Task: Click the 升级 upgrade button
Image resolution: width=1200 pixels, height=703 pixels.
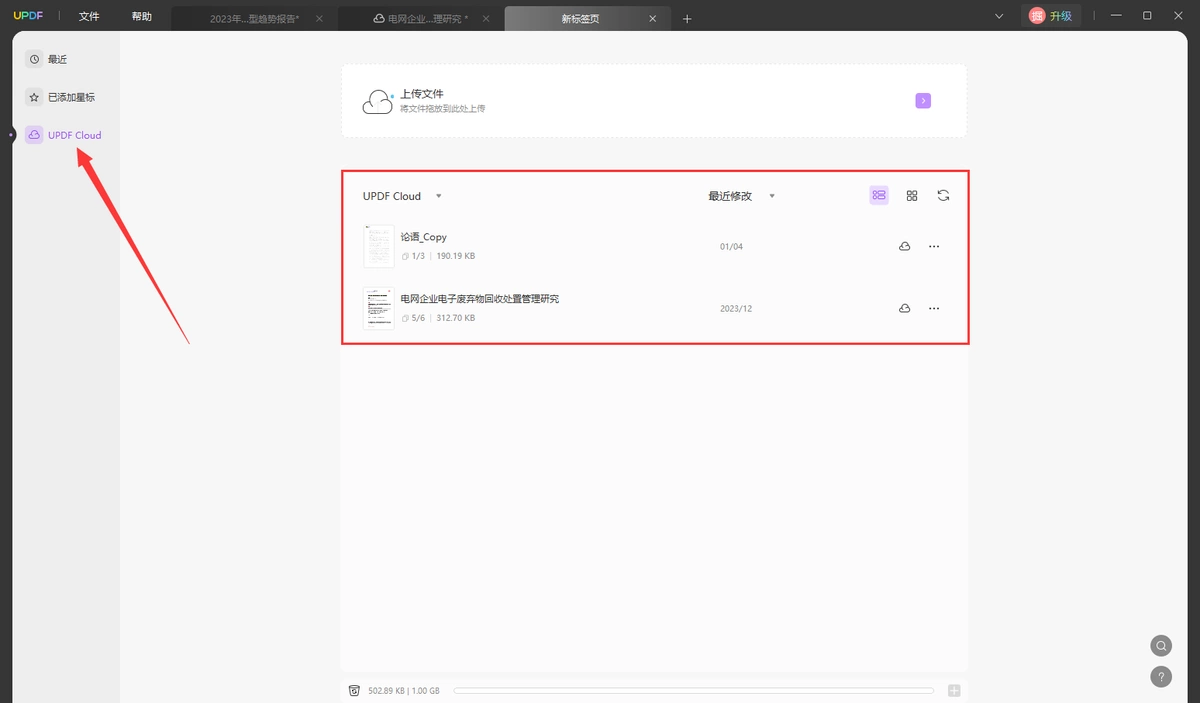Action: [x=1060, y=16]
